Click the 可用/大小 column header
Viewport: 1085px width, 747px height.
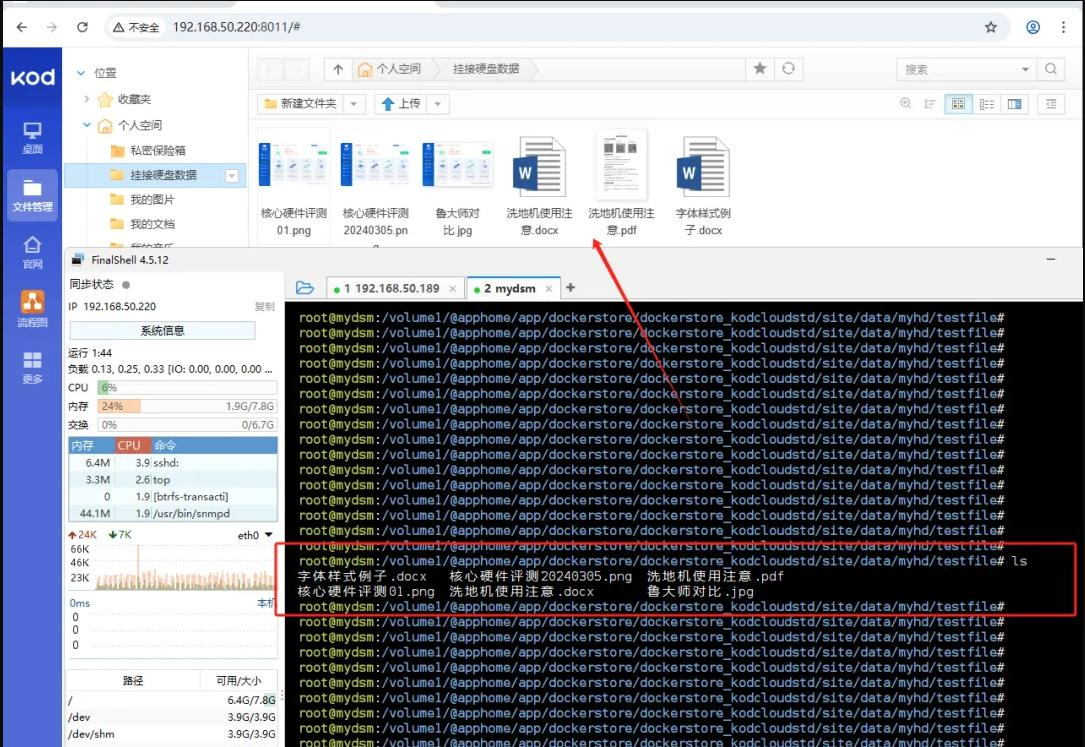point(239,681)
